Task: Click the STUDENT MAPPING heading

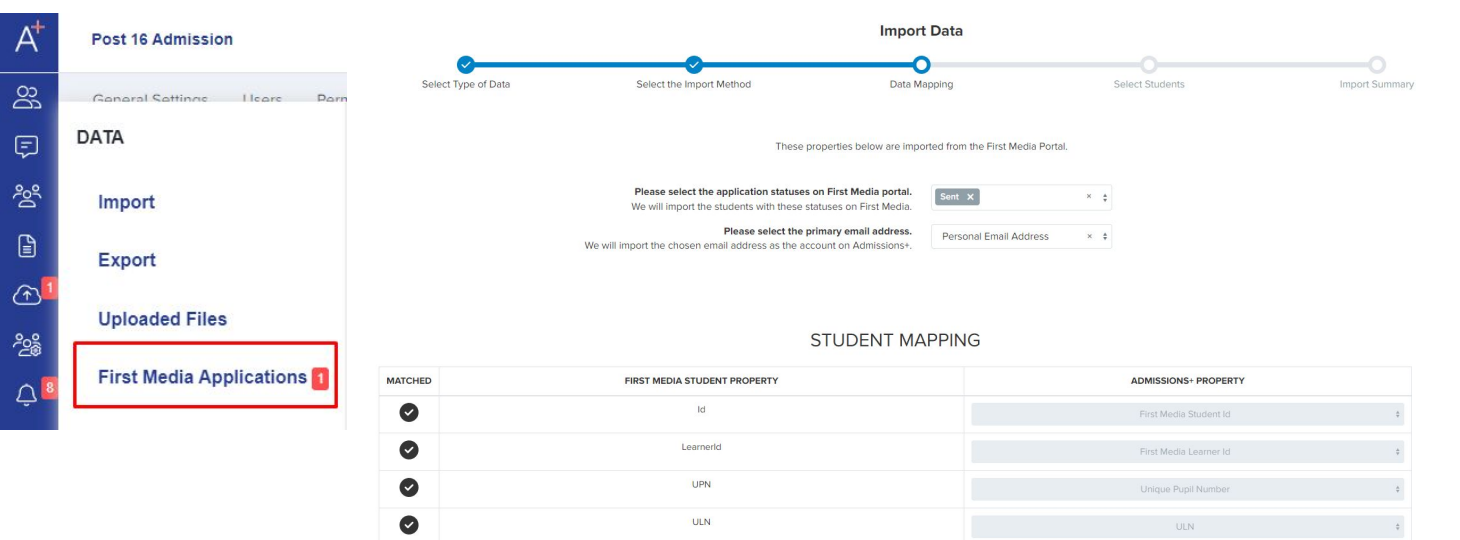Action: tap(895, 340)
